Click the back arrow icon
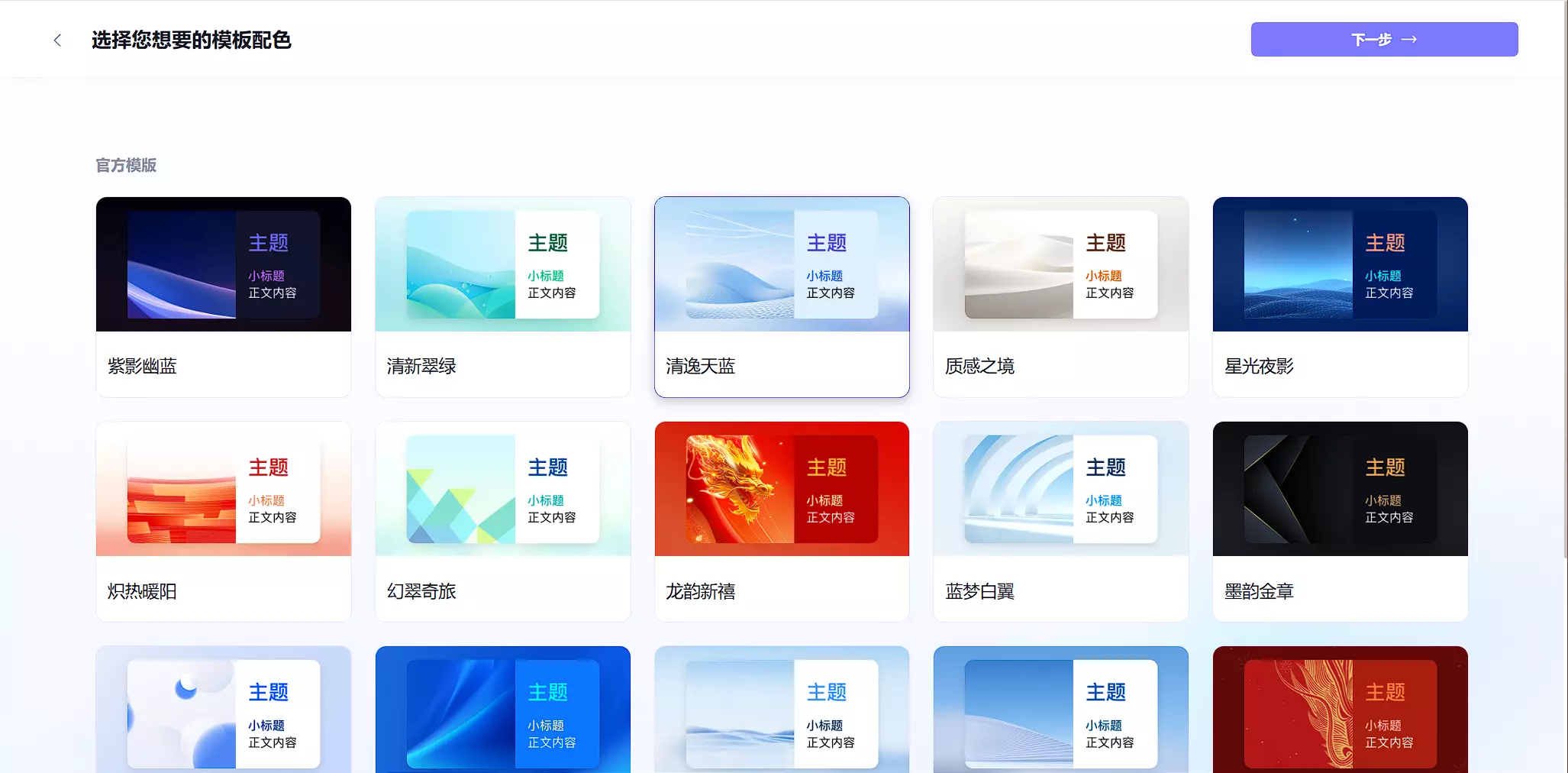The height and width of the screenshot is (773, 1568). 57,40
